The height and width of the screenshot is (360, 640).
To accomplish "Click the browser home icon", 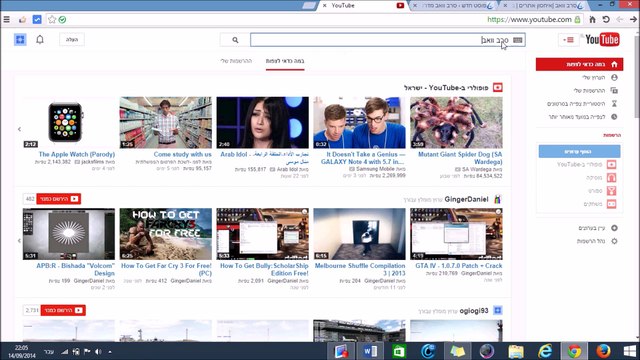I will (x=592, y=19).
